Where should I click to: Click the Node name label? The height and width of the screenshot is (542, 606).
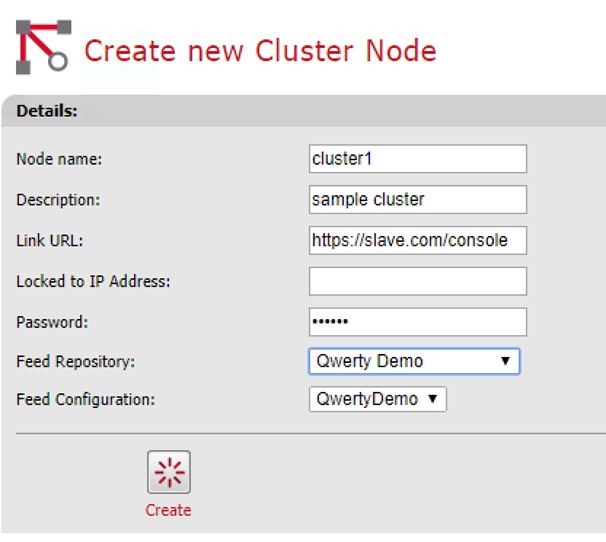click(x=59, y=159)
